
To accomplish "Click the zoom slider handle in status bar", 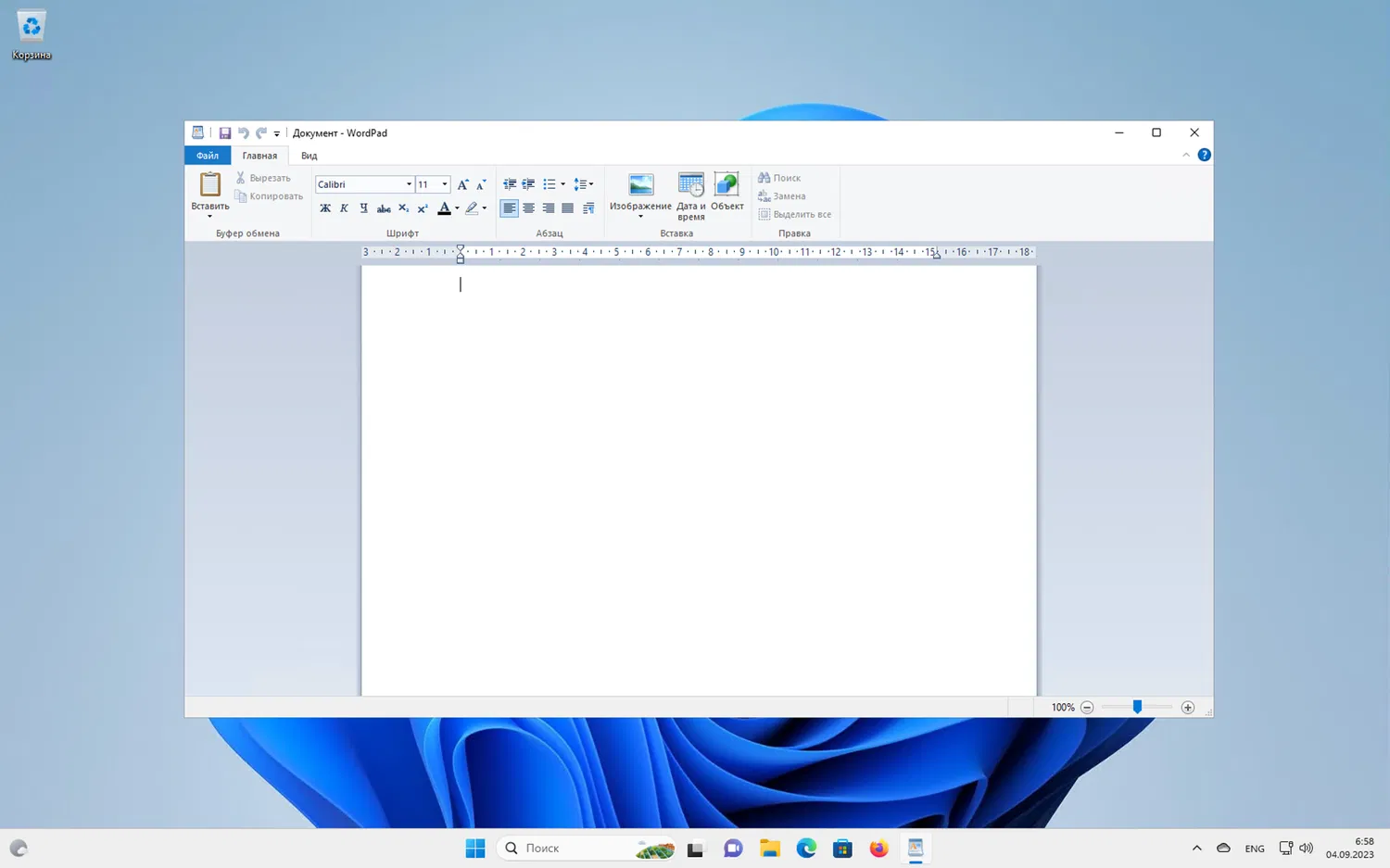I will pyautogui.click(x=1137, y=707).
